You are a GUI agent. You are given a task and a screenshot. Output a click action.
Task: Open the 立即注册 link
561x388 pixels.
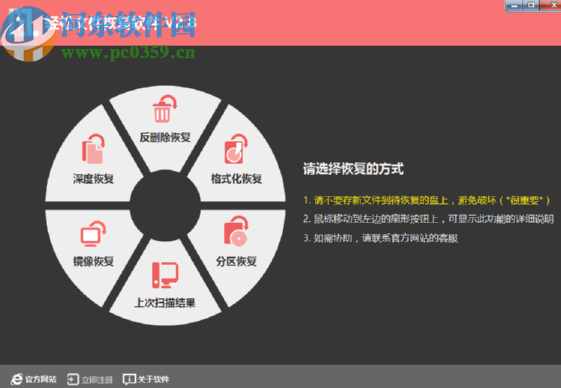pyautogui.click(x=97, y=379)
